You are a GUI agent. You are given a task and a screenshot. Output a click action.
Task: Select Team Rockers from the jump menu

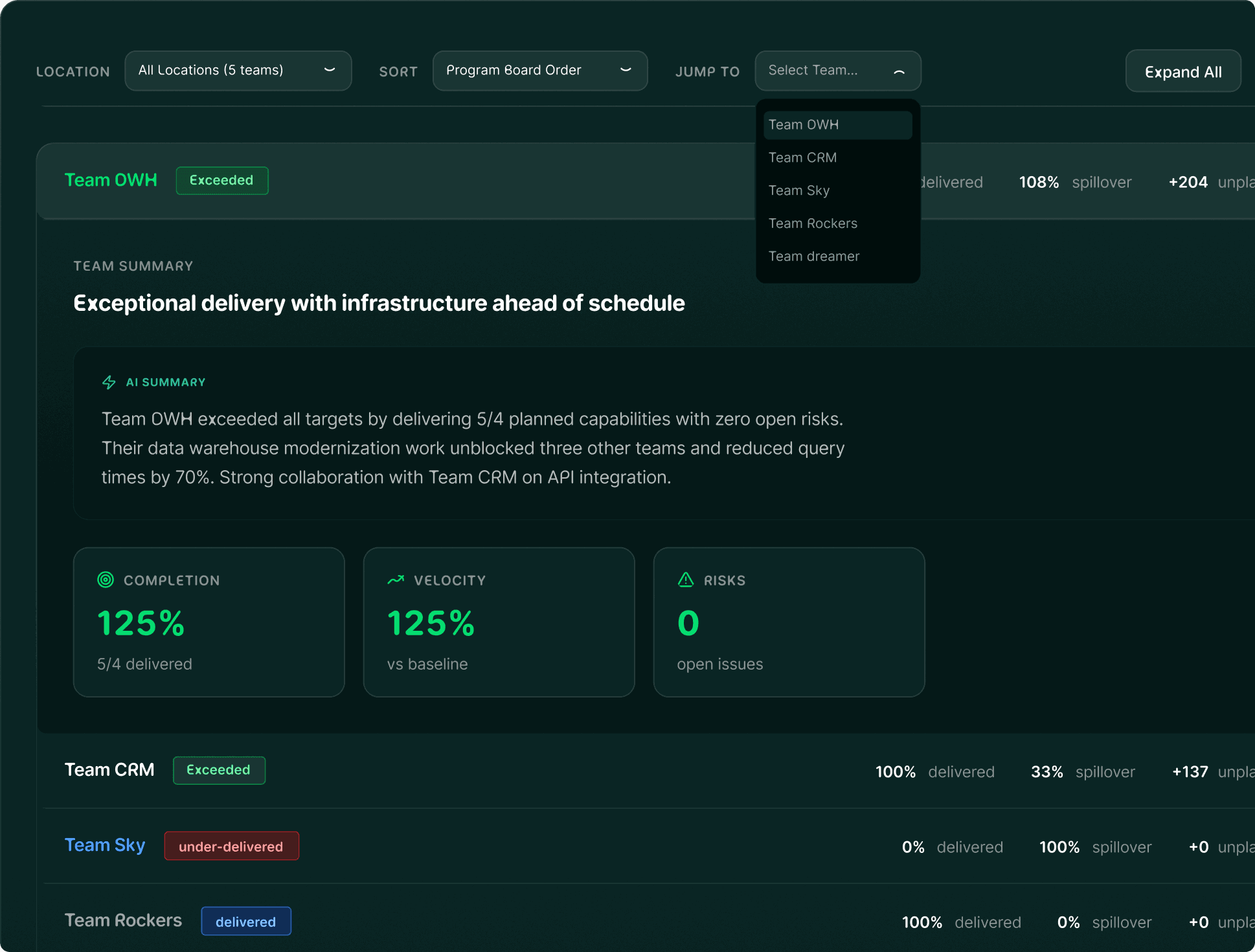(x=838, y=224)
